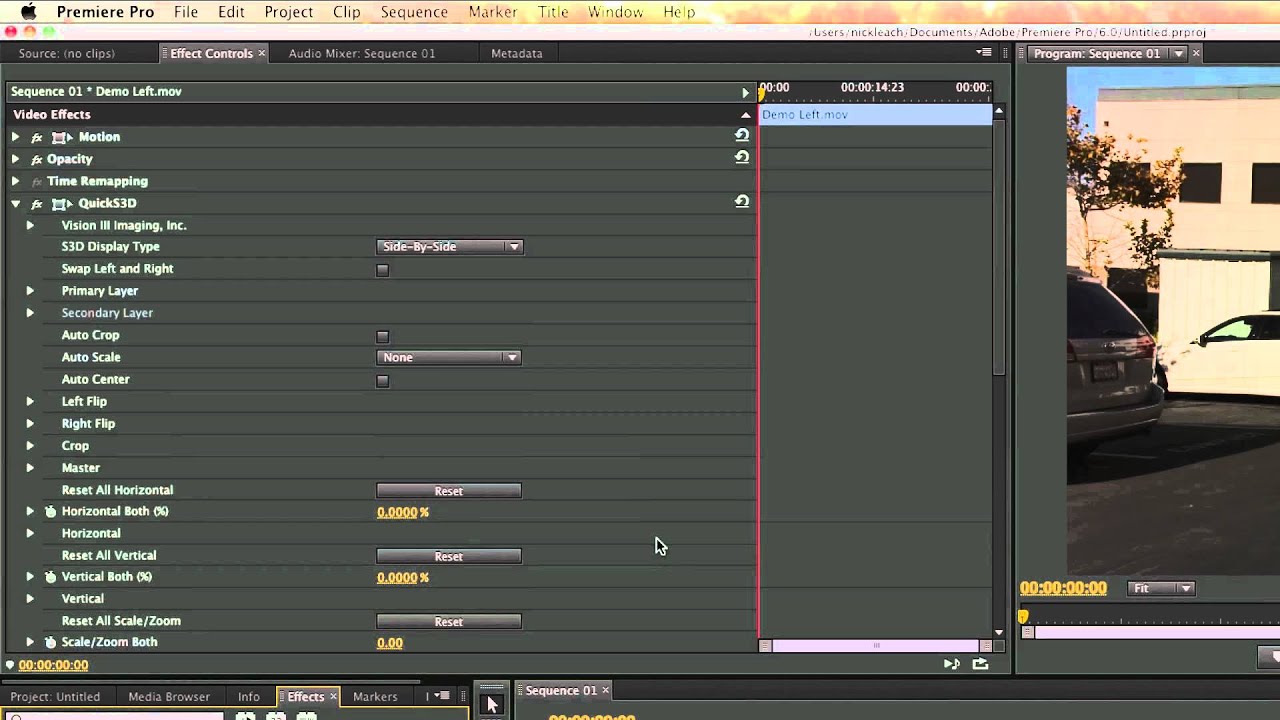Expand the Time Remapping effect

15,181
